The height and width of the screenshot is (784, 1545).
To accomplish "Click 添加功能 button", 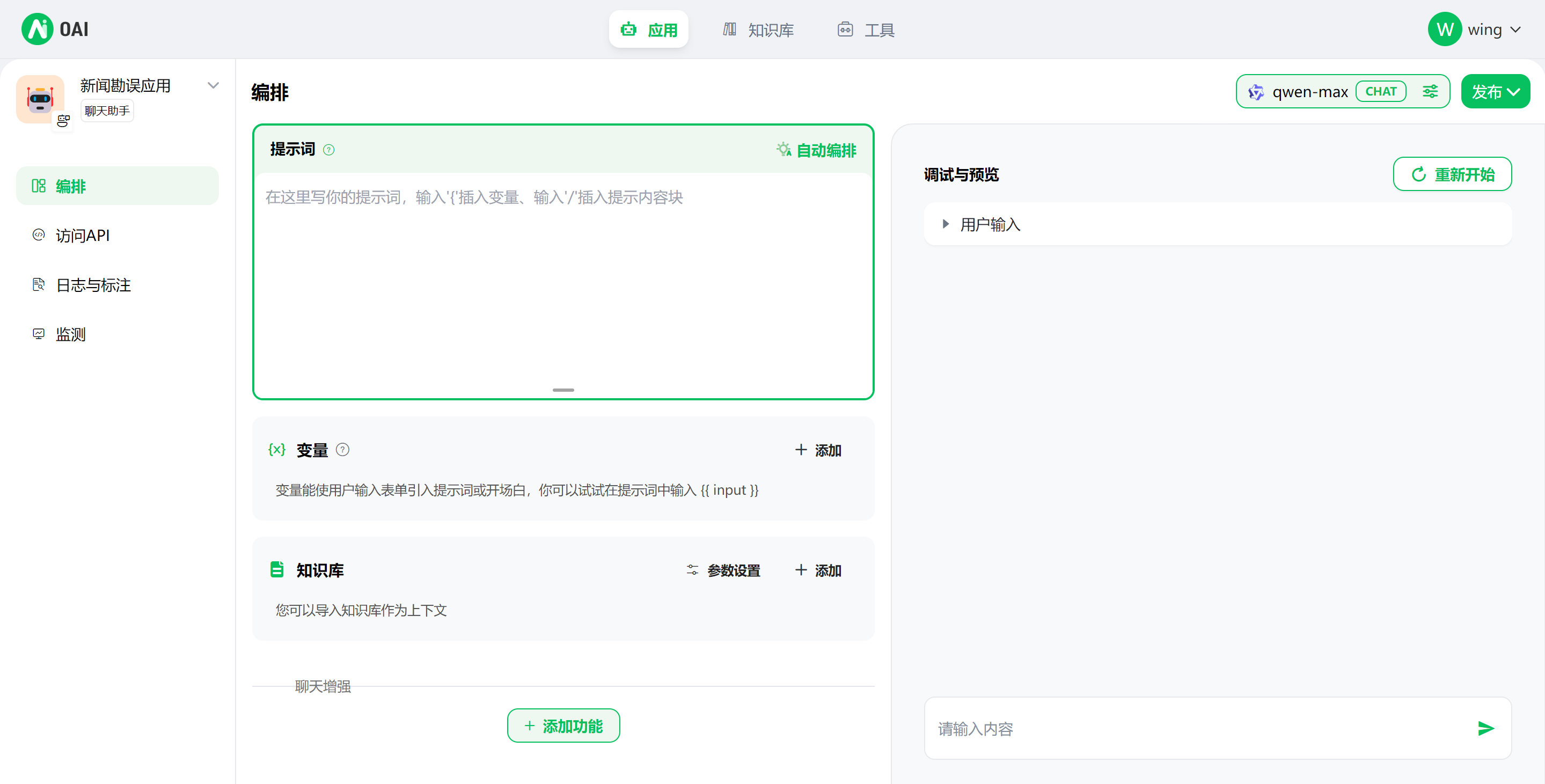I will click(x=563, y=725).
